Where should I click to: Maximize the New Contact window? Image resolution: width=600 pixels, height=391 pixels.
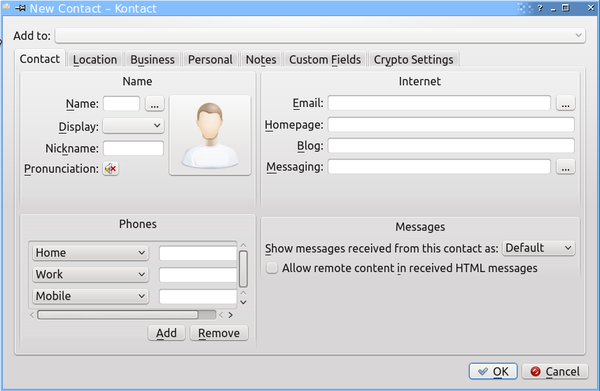click(x=566, y=8)
